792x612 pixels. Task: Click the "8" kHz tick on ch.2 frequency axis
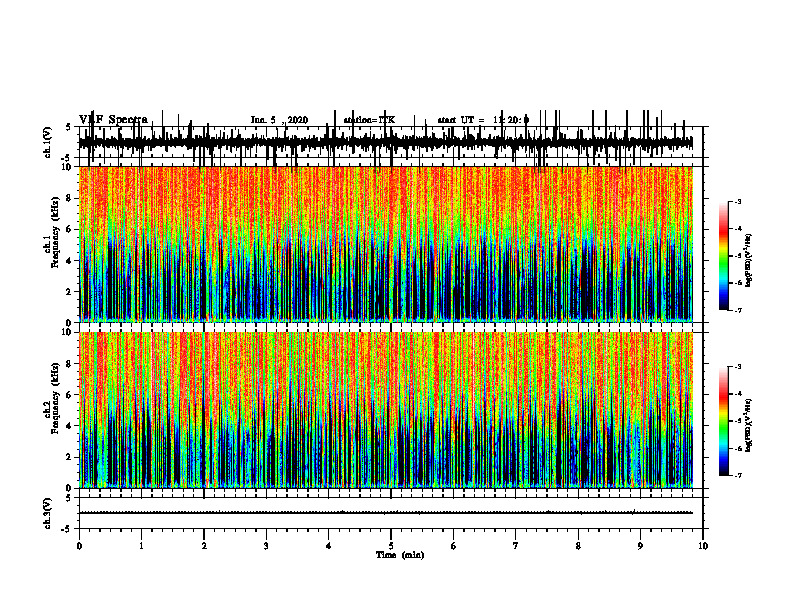pos(70,364)
